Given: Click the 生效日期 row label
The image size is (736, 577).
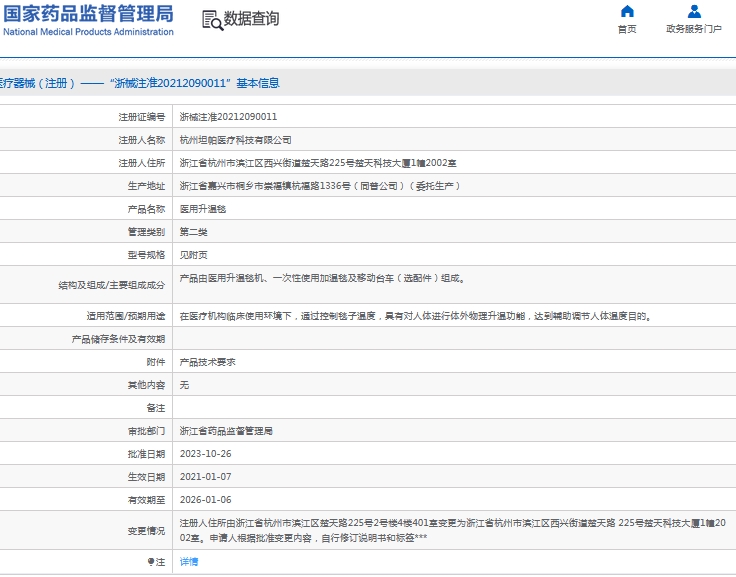Looking at the screenshot, I should point(146,477).
